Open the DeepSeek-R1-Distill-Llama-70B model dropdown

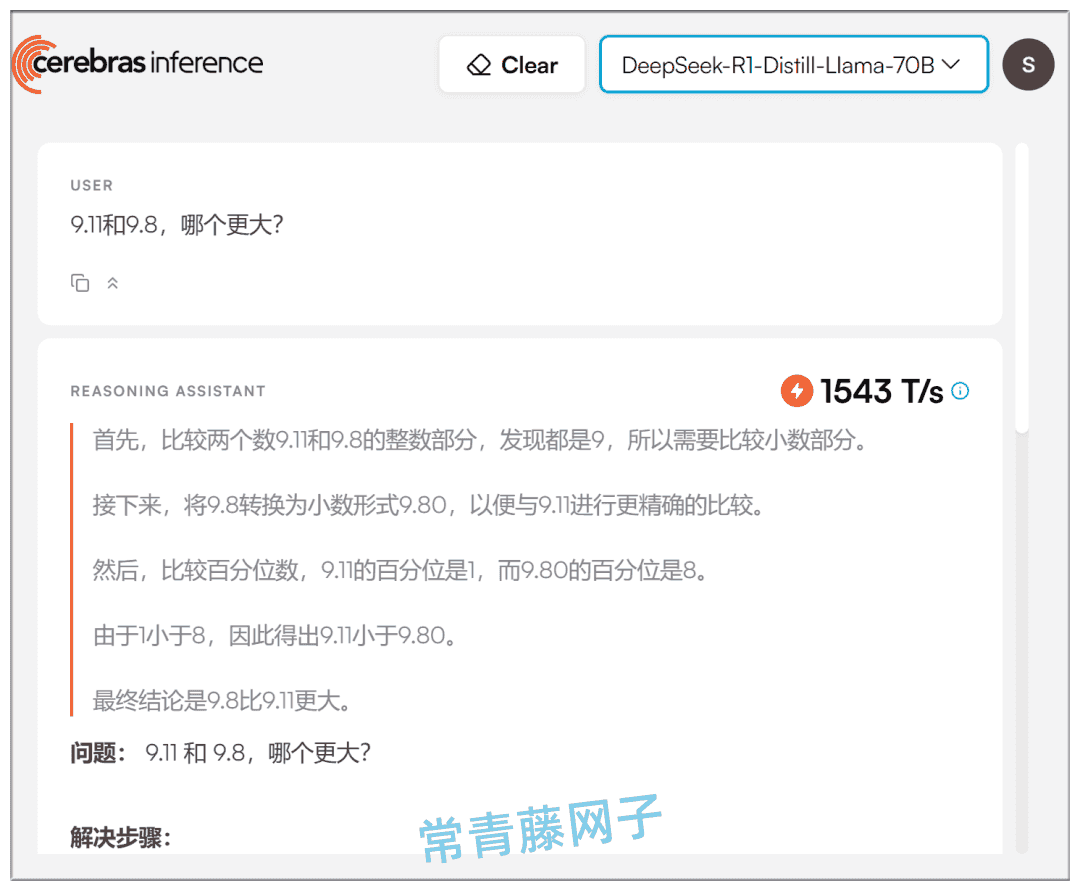point(794,65)
